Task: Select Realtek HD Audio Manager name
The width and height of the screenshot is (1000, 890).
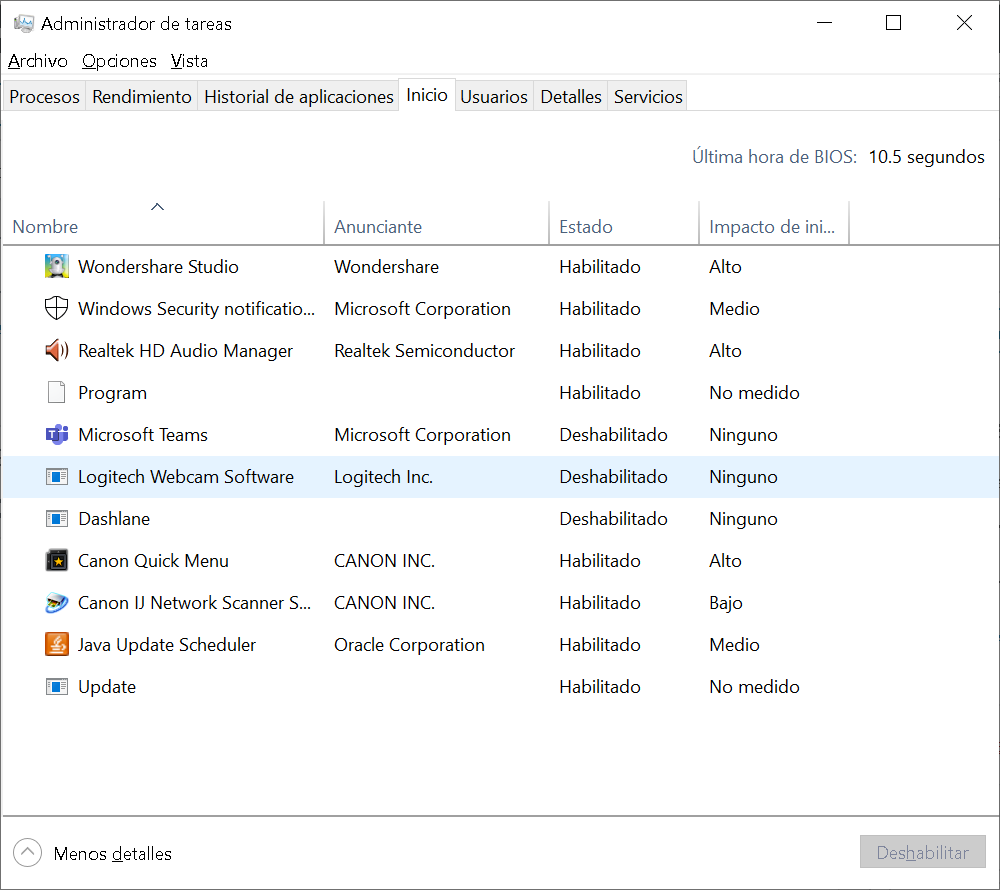Action: click(x=185, y=351)
